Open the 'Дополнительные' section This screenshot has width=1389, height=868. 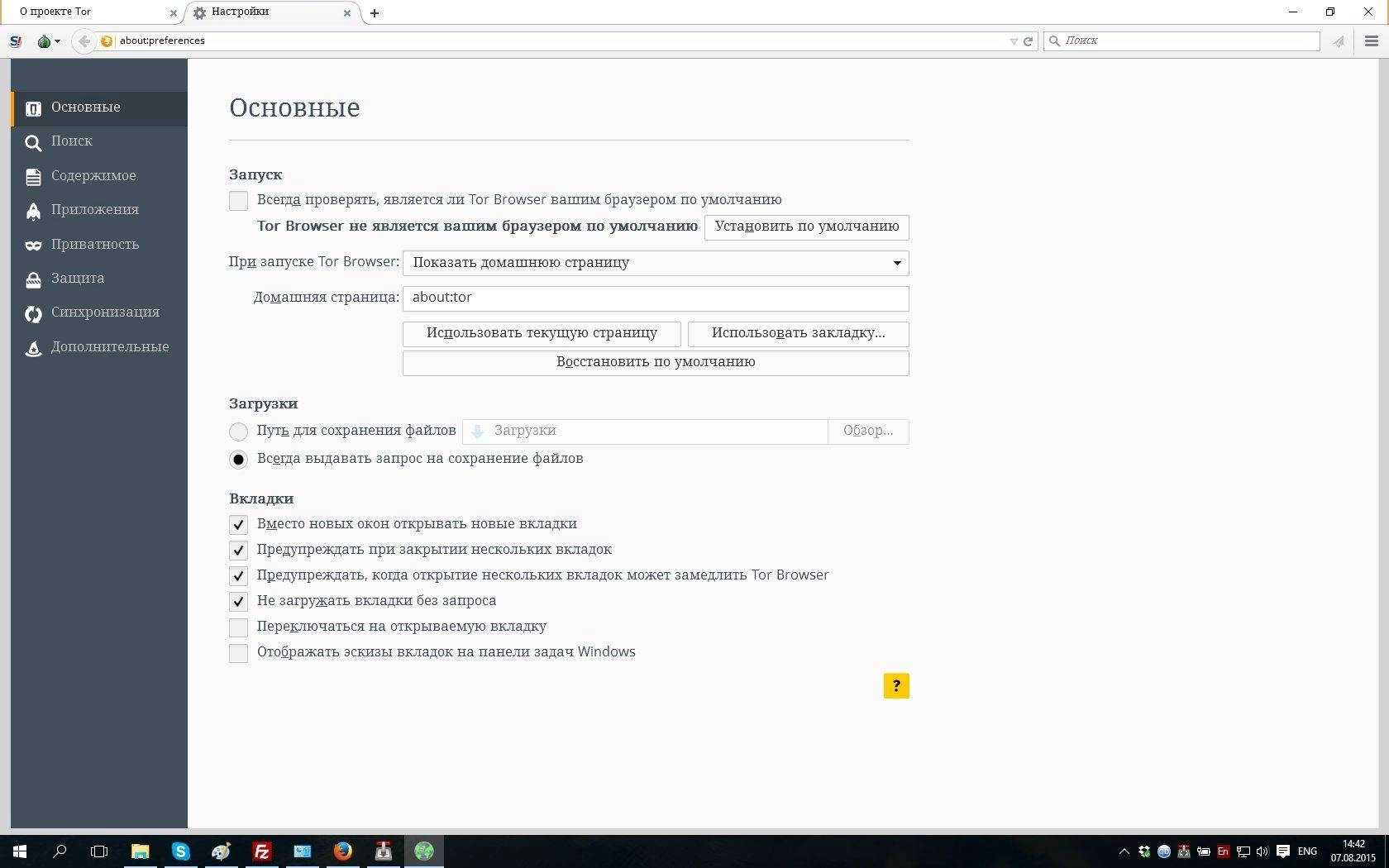pyautogui.click(x=99, y=347)
